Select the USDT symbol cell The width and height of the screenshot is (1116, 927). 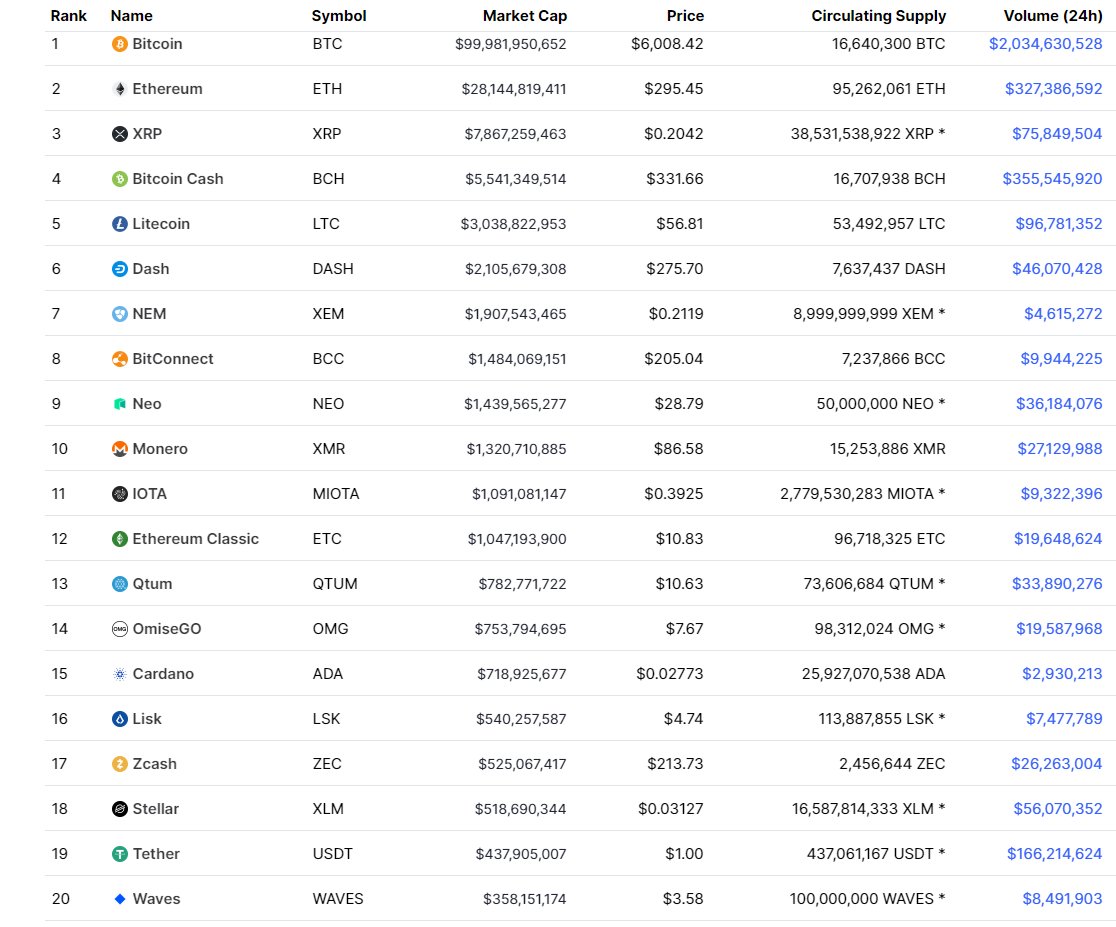(332, 854)
